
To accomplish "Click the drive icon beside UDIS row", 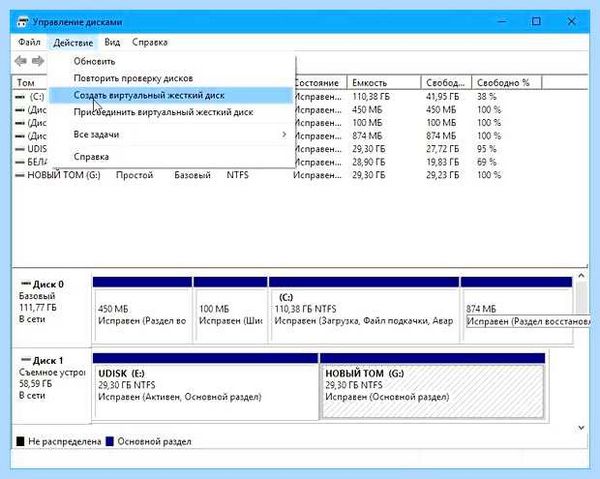I will [x=20, y=149].
